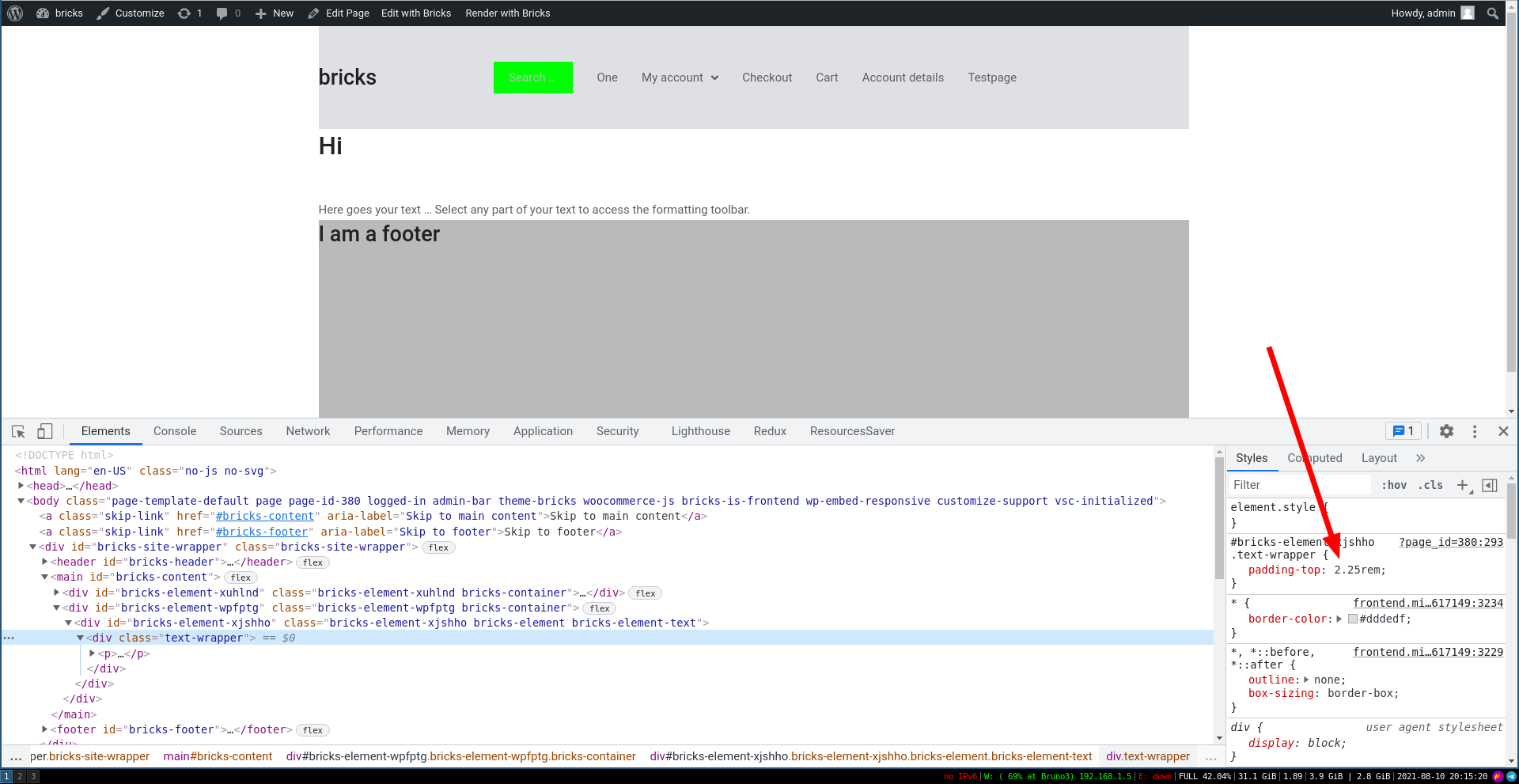This screenshot has height=784, width=1519.
Task: Open the Cart nav link
Action: [x=827, y=78]
